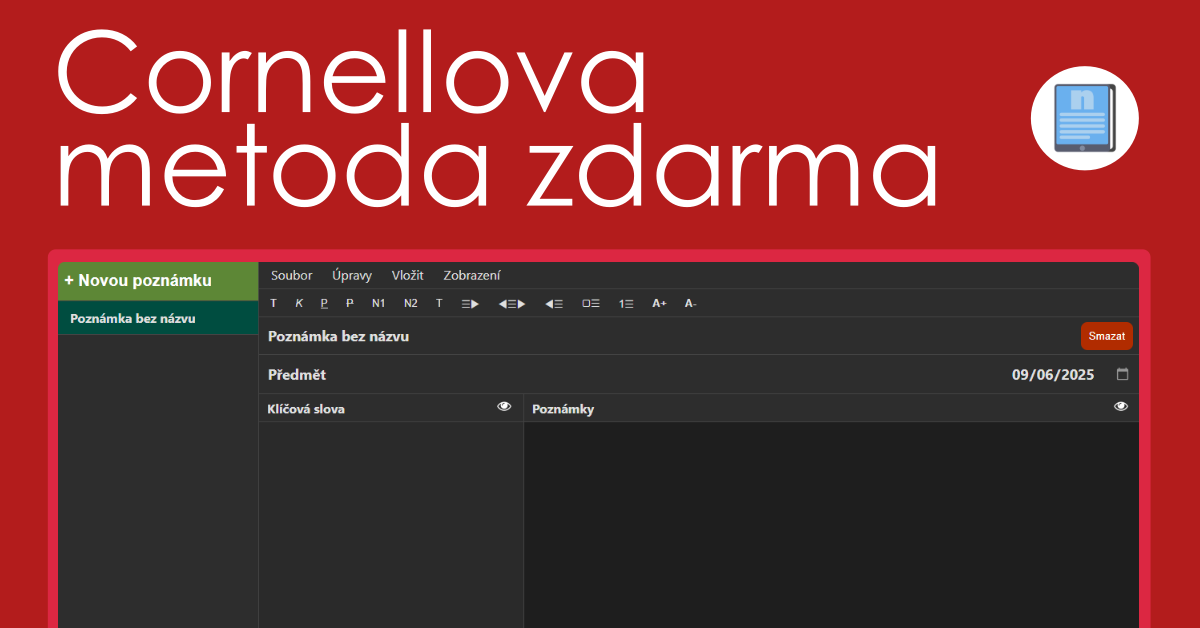Apply strikethrough with the crossed-out P button
This screenshot has height=628, width=1200.
click(350, 303)
